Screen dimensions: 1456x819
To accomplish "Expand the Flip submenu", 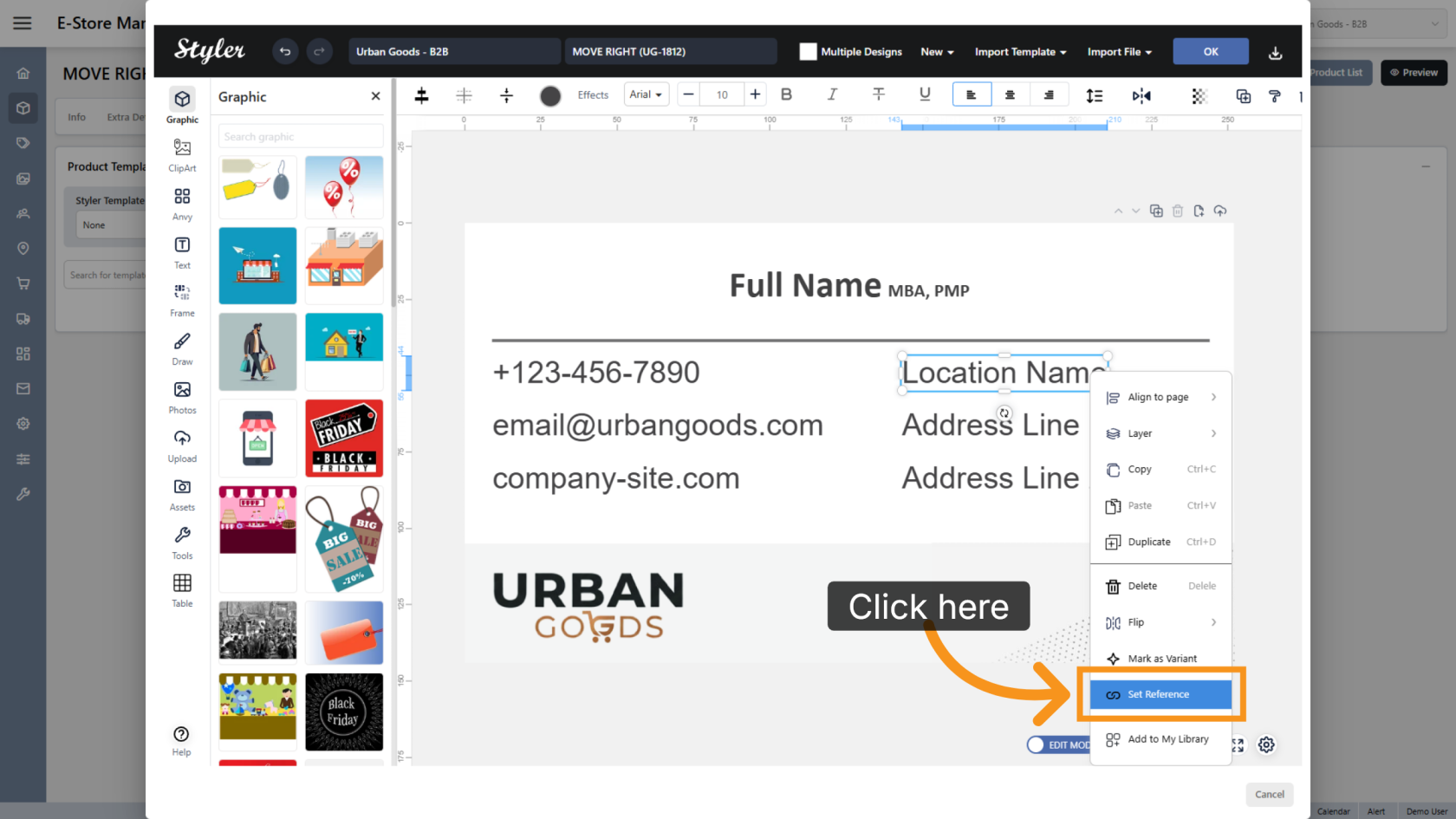I will pos(1160,622).
